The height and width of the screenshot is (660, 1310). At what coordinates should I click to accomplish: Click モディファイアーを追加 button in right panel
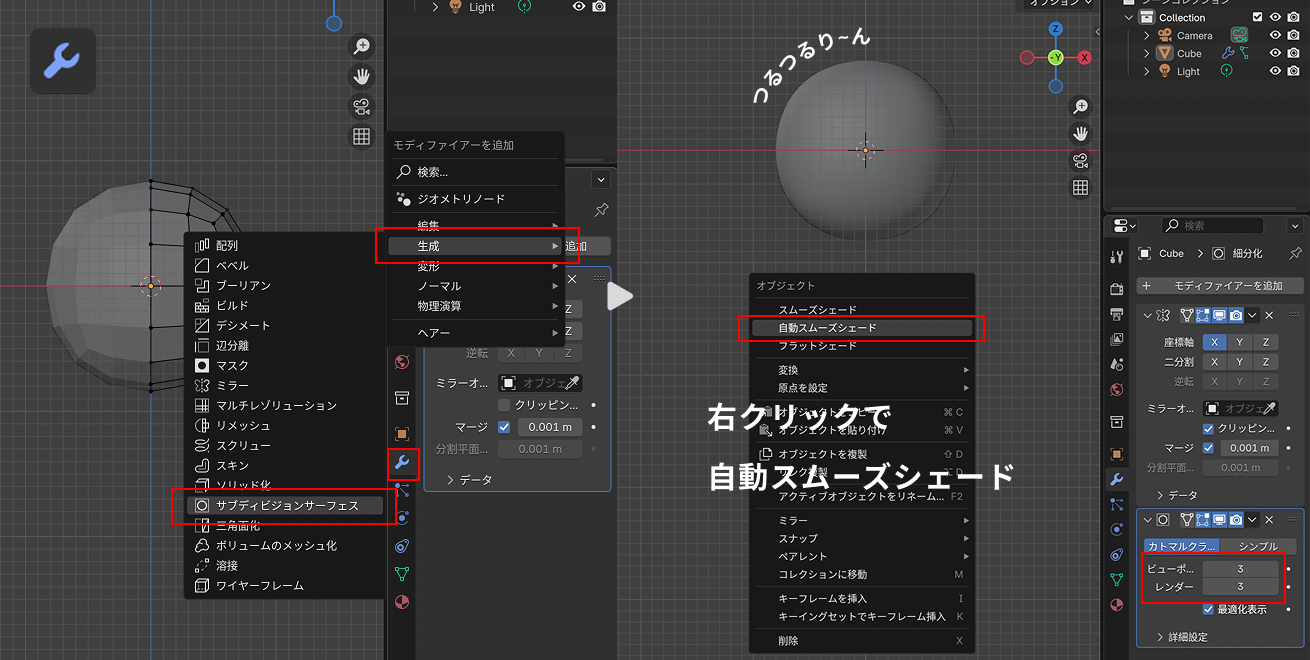coord(1218,285)
